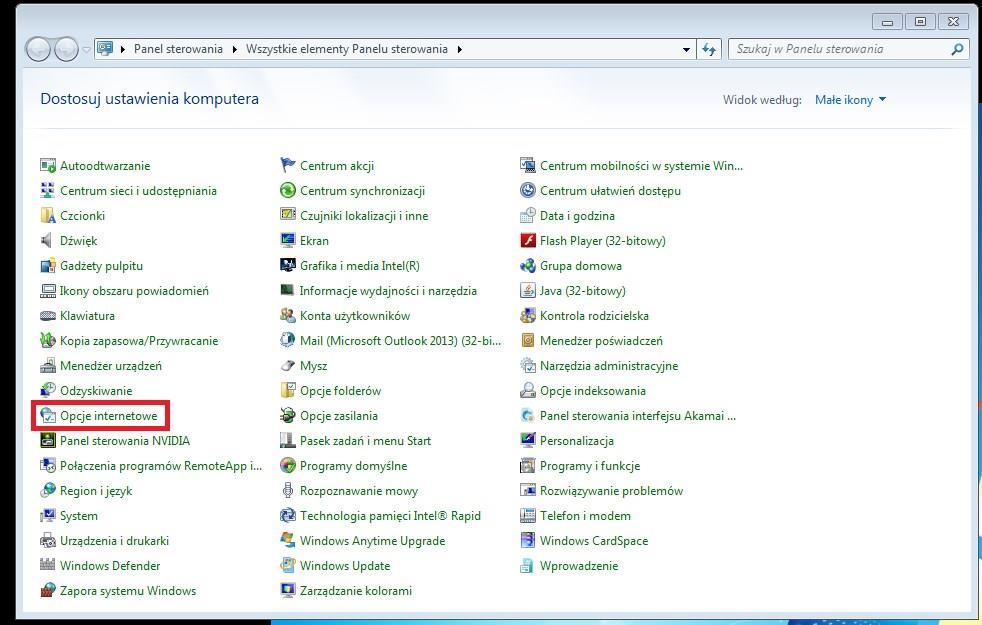
Task: Click the refresh button next to address bar
Action: [x=709, y=49]
